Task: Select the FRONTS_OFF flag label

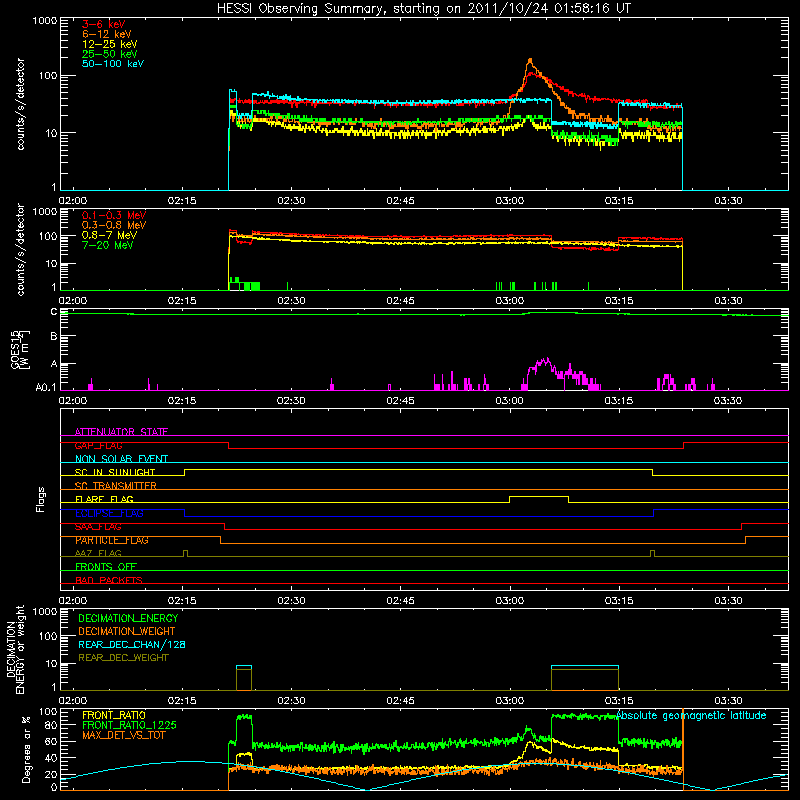Action: click(x=106, y=566)
